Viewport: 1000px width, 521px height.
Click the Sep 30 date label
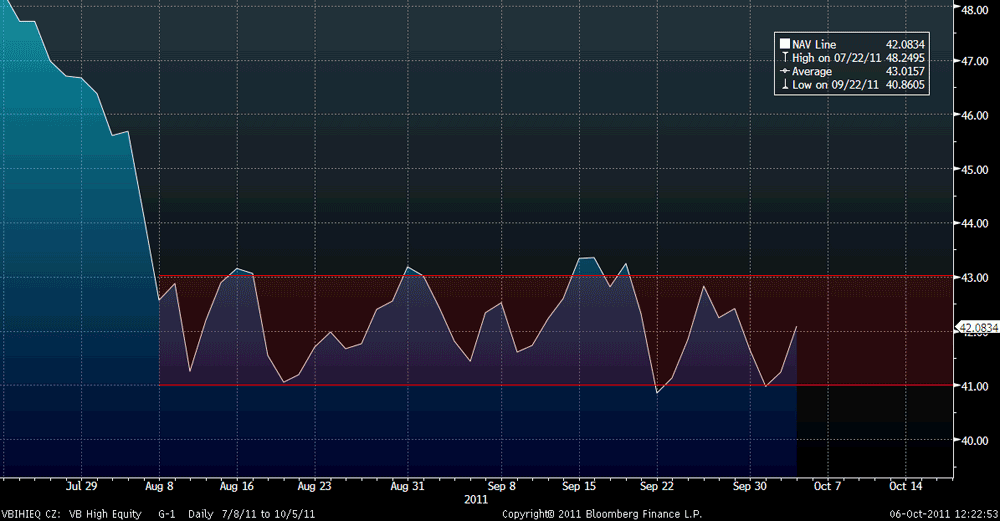pos(750,486)
